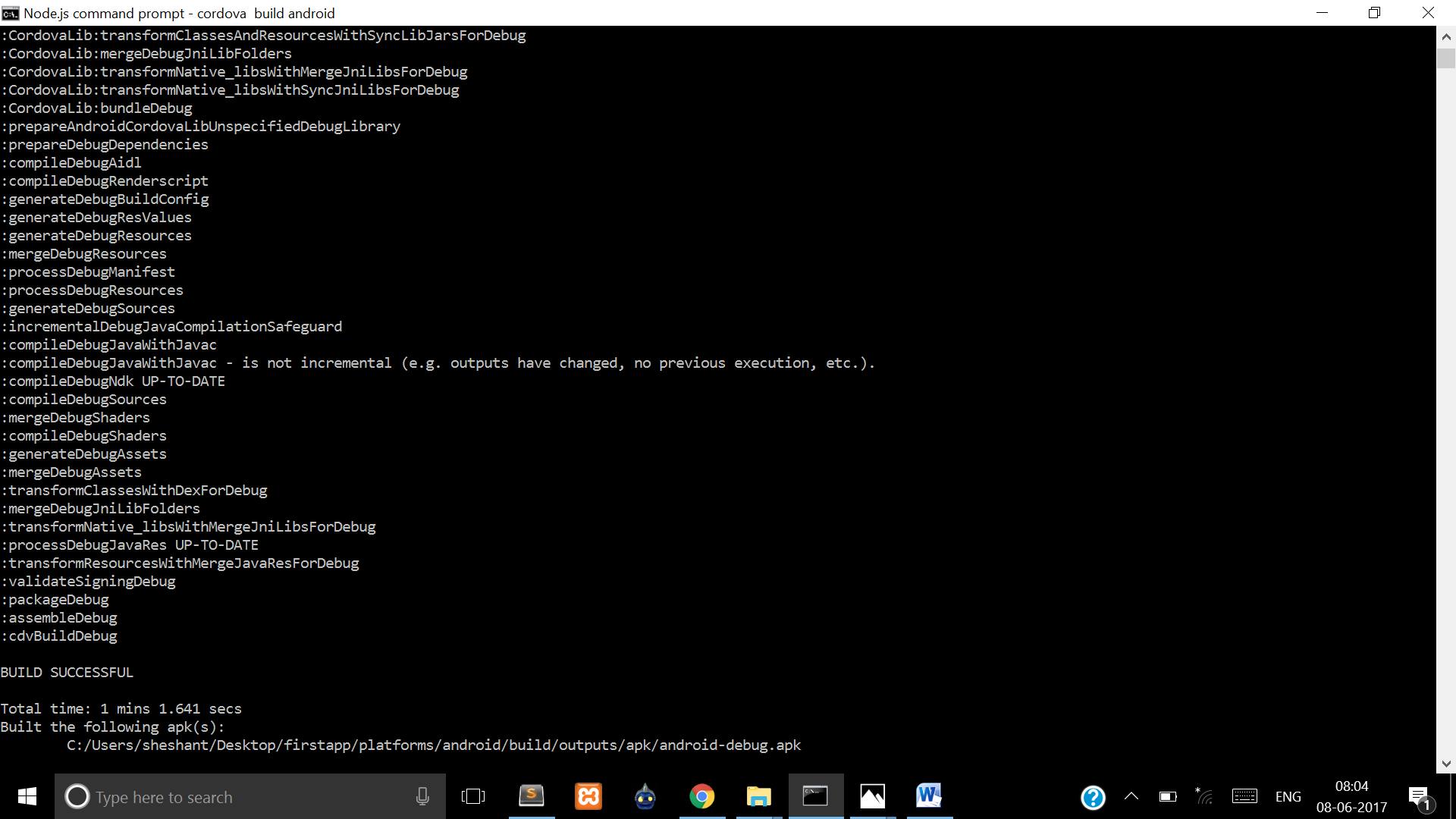Click the :processDebugJavaRes UP-TO-DATE line
This screenshot has height=819, width=1456.
pos(130,545)
